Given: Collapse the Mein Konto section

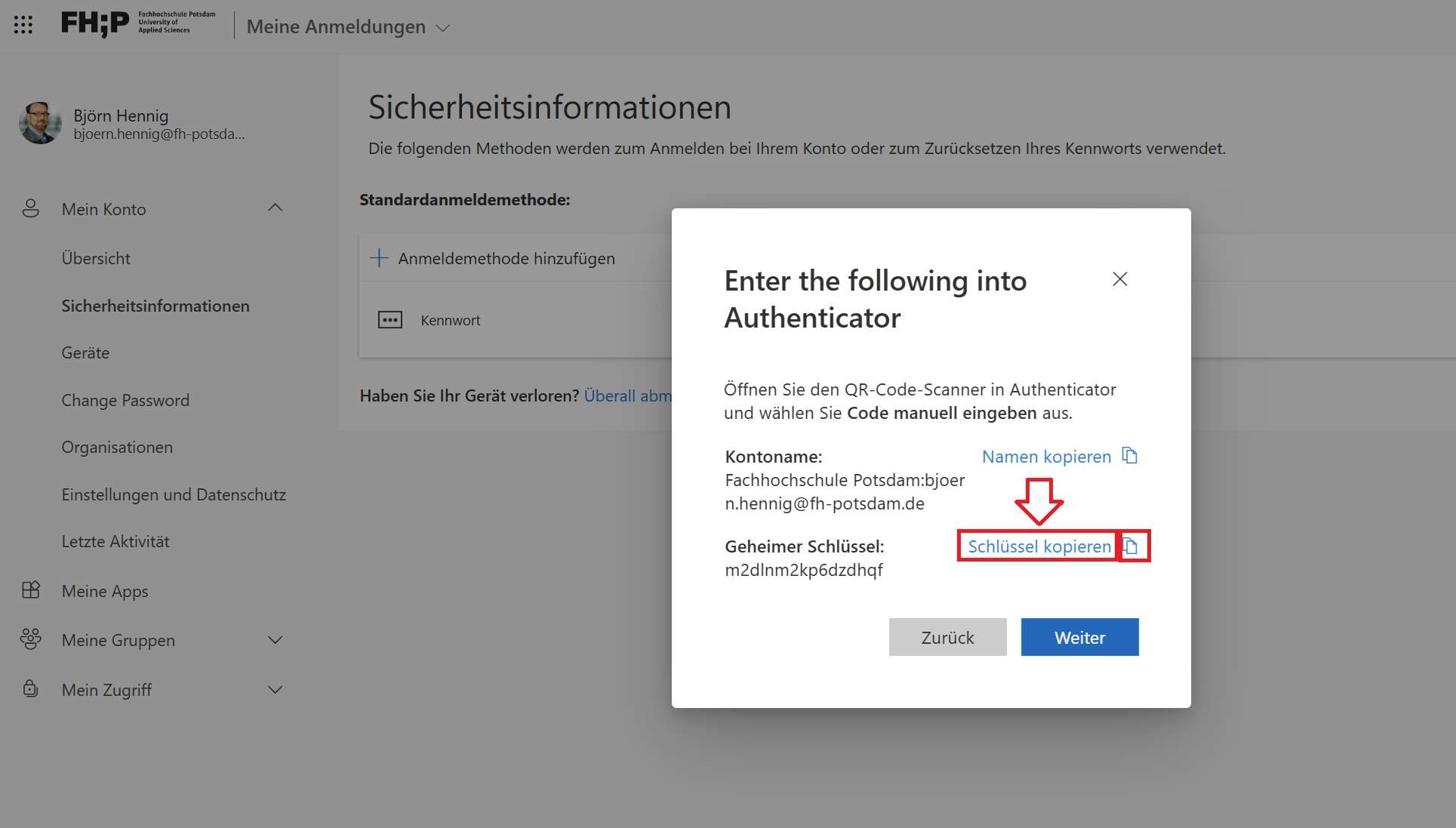Looking at the screenshot, I should coord(276,208).
